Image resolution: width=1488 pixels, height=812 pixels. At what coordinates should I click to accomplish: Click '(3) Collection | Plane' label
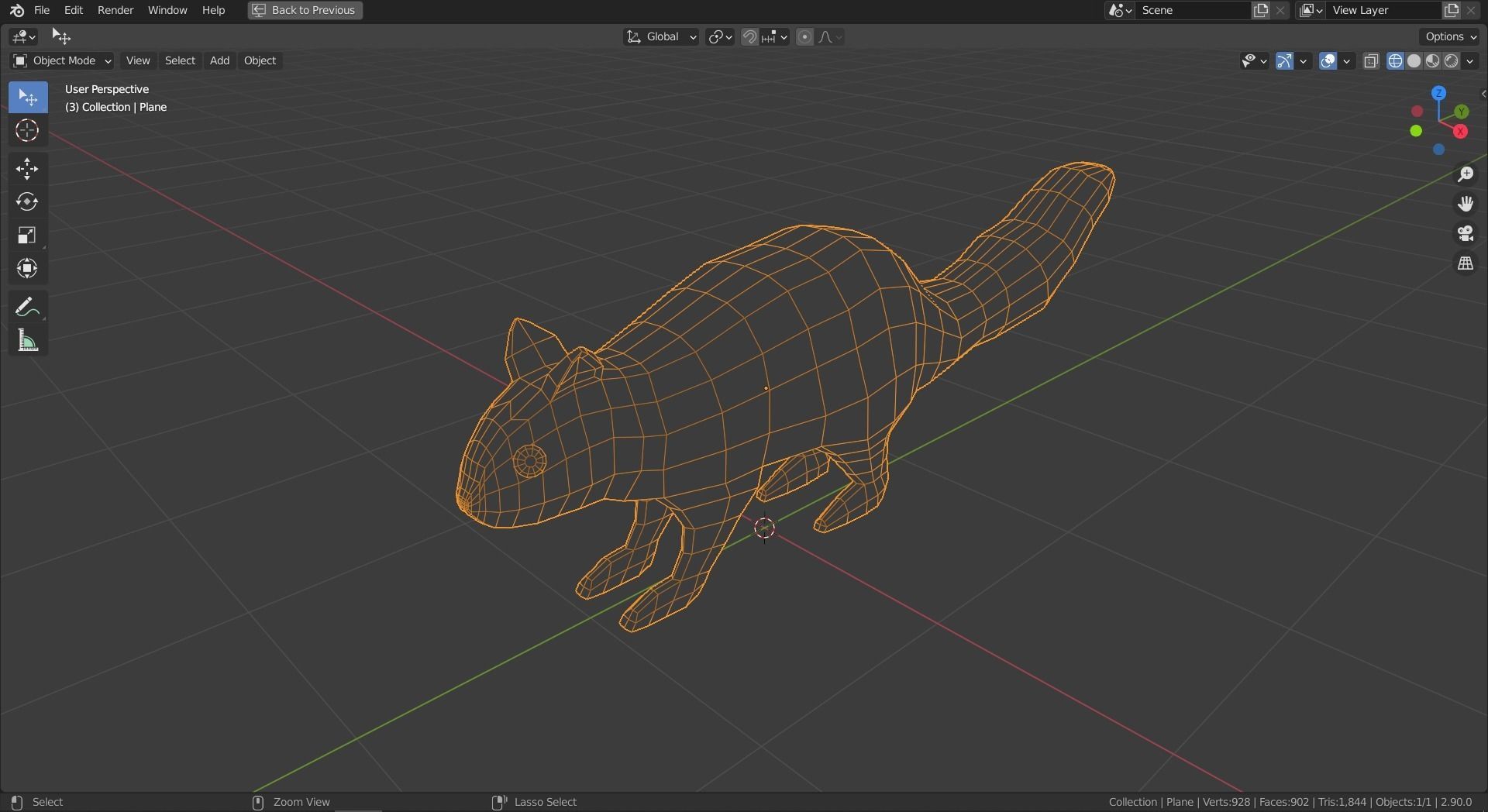[x=116, y=107]
